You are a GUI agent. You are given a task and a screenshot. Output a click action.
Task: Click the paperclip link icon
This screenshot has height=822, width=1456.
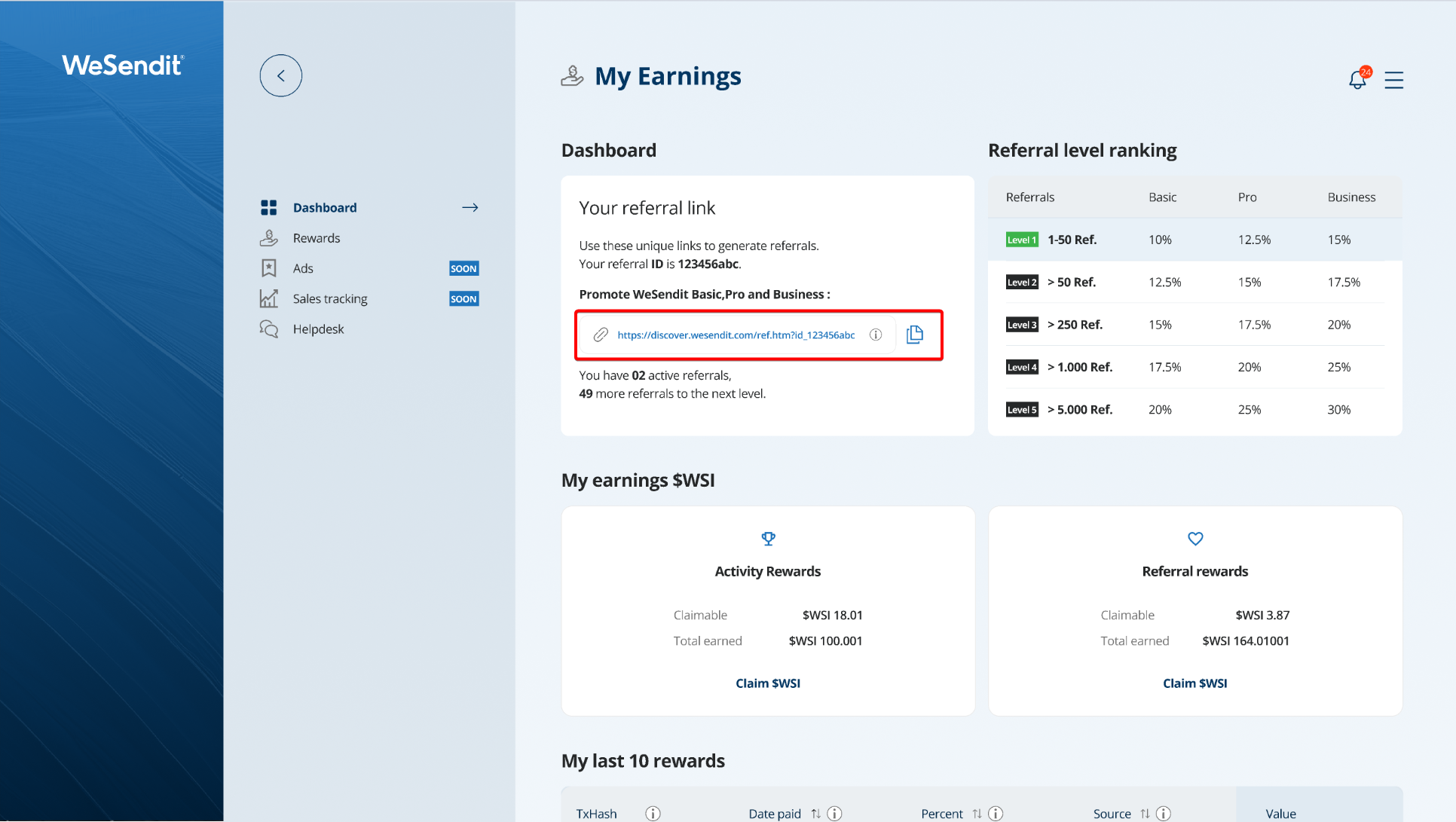click(601, 335)
